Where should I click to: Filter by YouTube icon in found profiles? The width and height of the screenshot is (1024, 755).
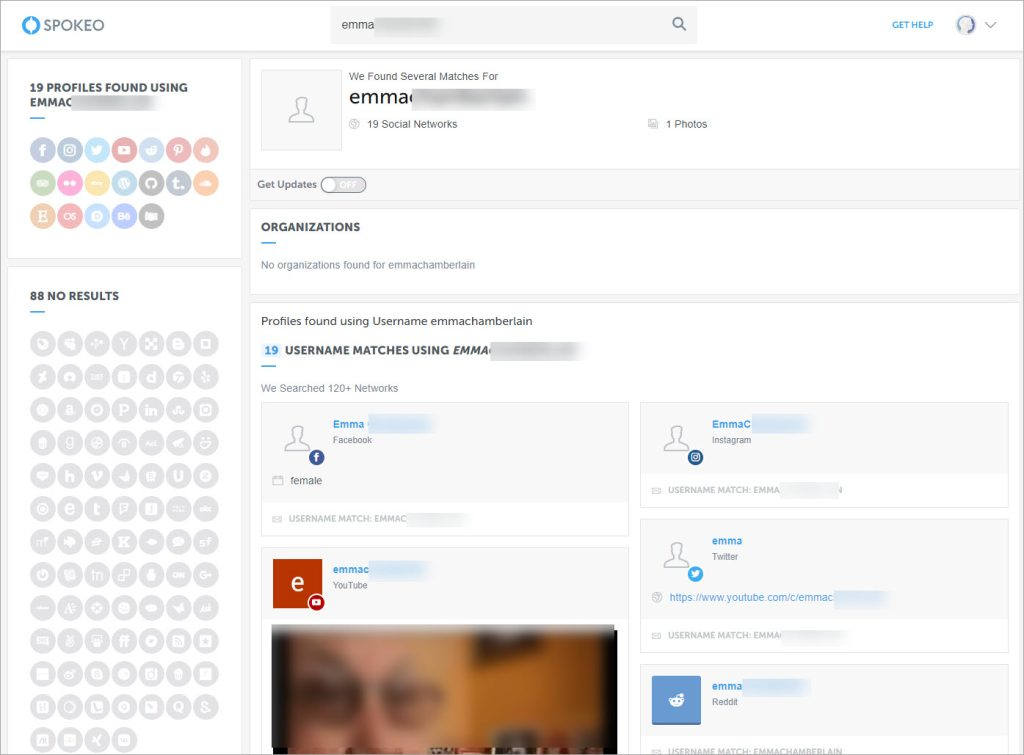124,150
